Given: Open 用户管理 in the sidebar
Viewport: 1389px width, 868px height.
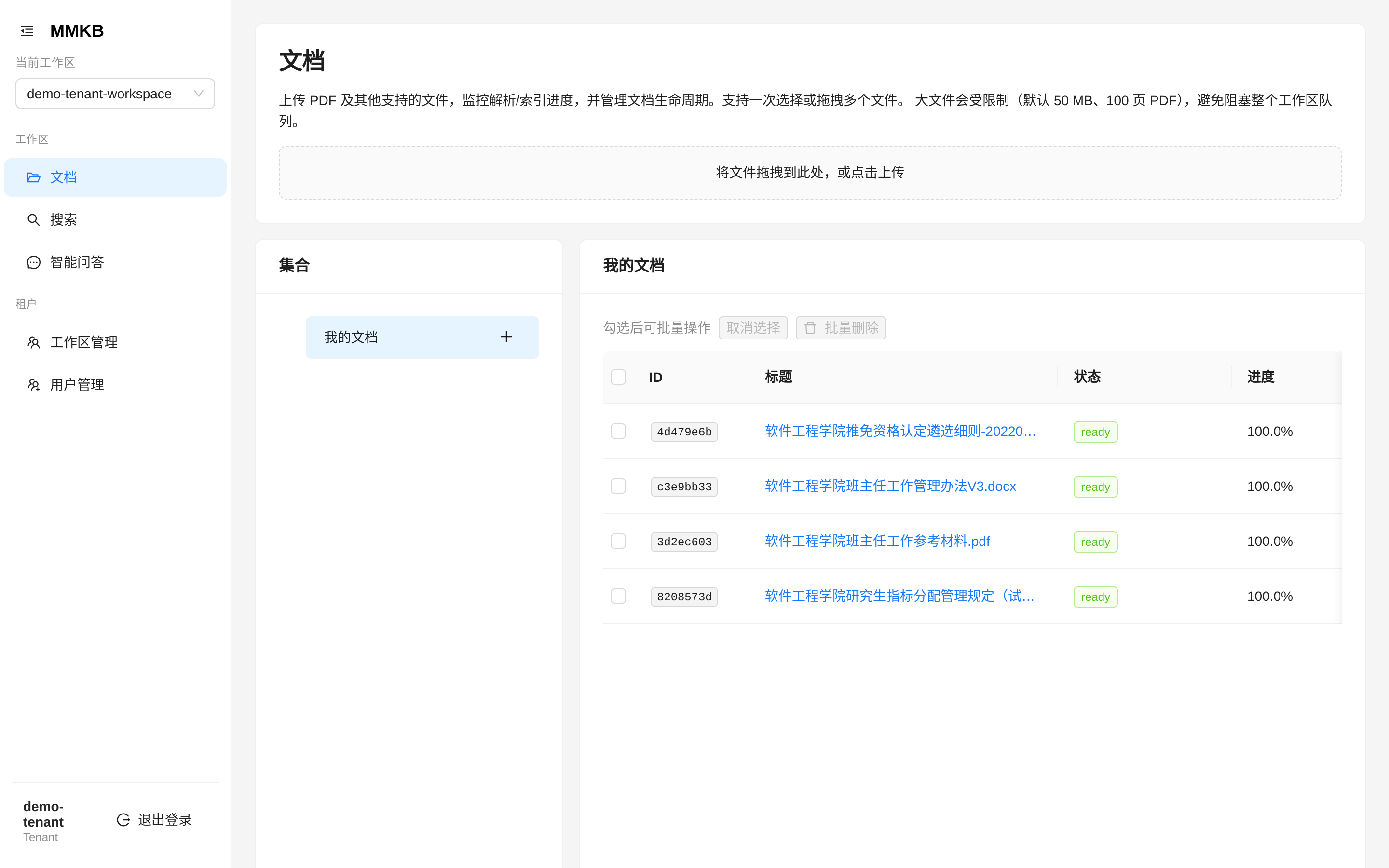Looking at the screenshot, I should (115, 385).
